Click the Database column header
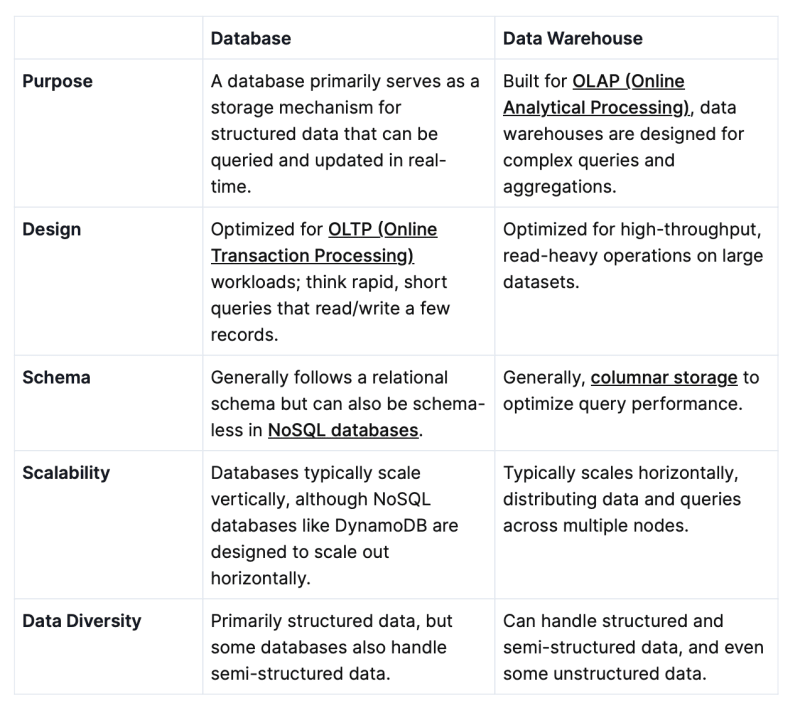800x708 pixels. coord(251,39)
